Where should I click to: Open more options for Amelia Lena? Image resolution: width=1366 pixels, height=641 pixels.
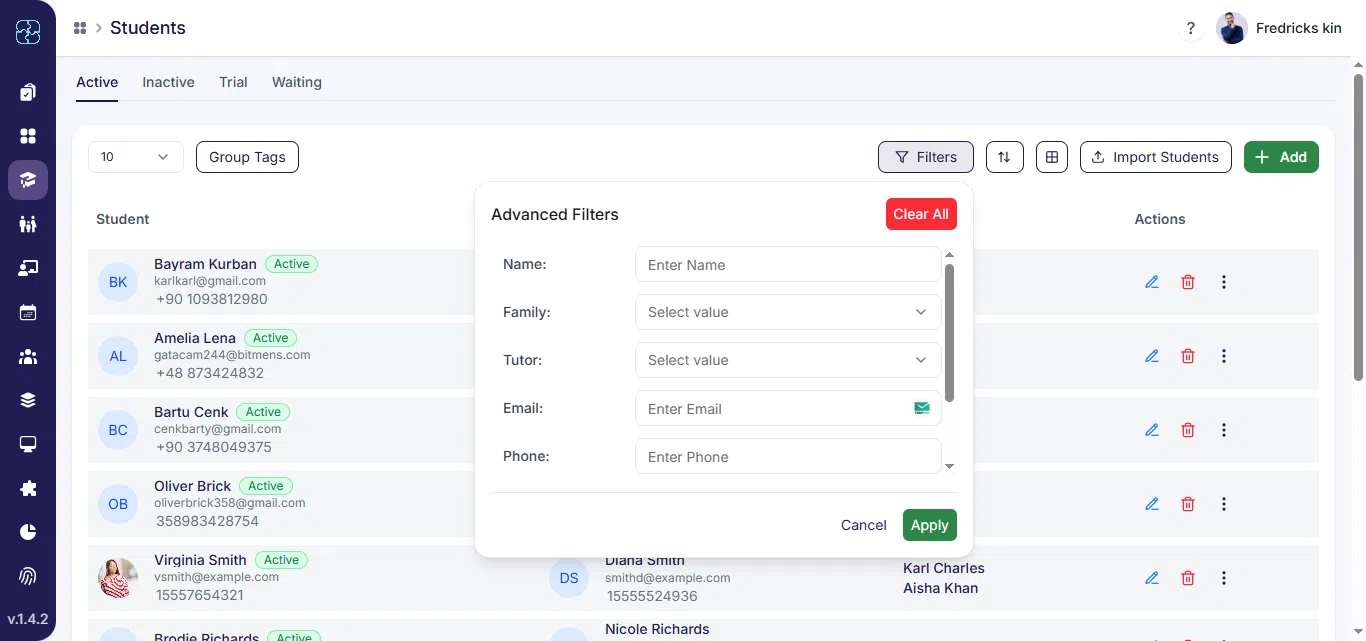point(1224,356)
